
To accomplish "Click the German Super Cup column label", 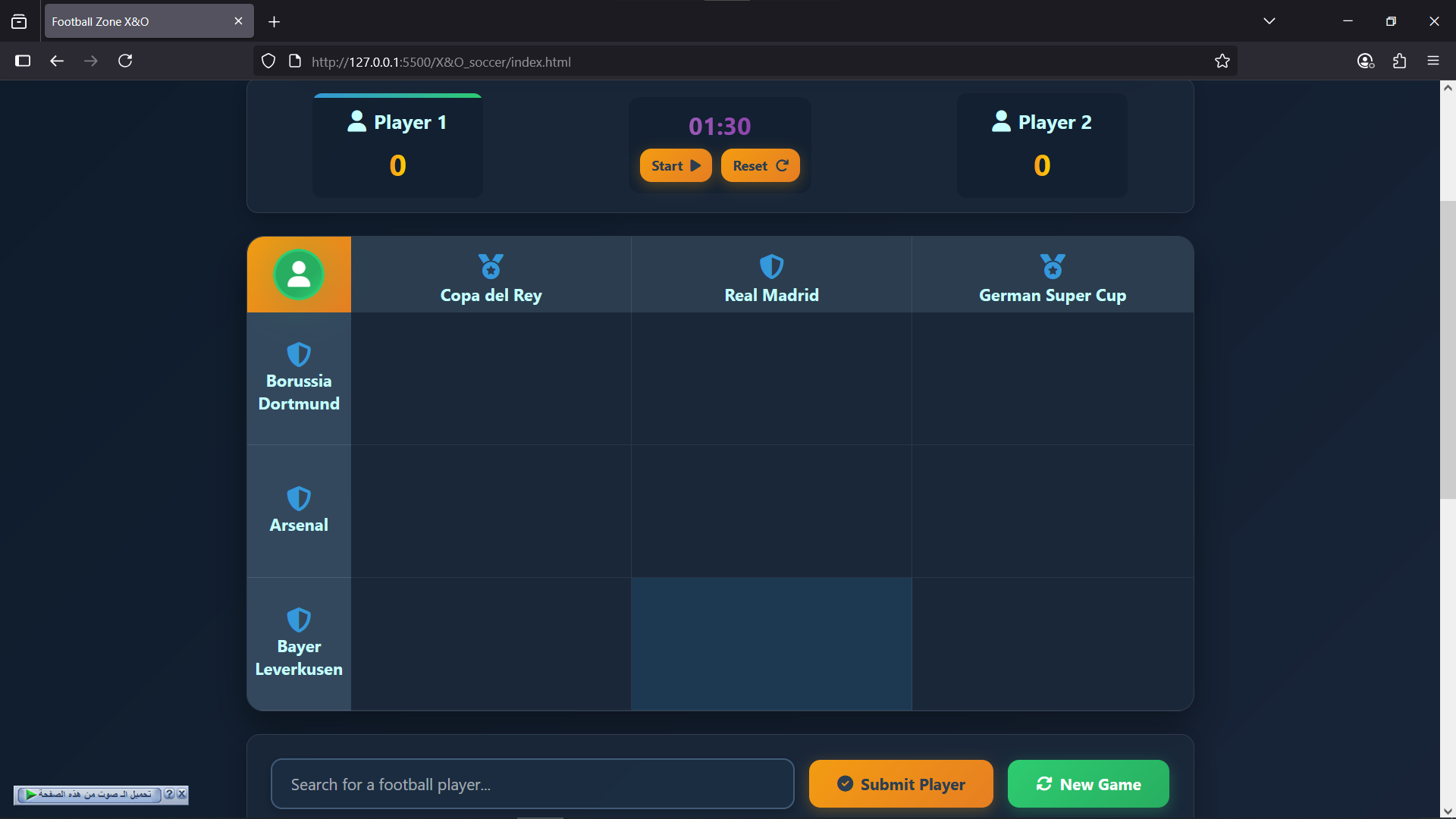I will click(x=1053, y=295).
